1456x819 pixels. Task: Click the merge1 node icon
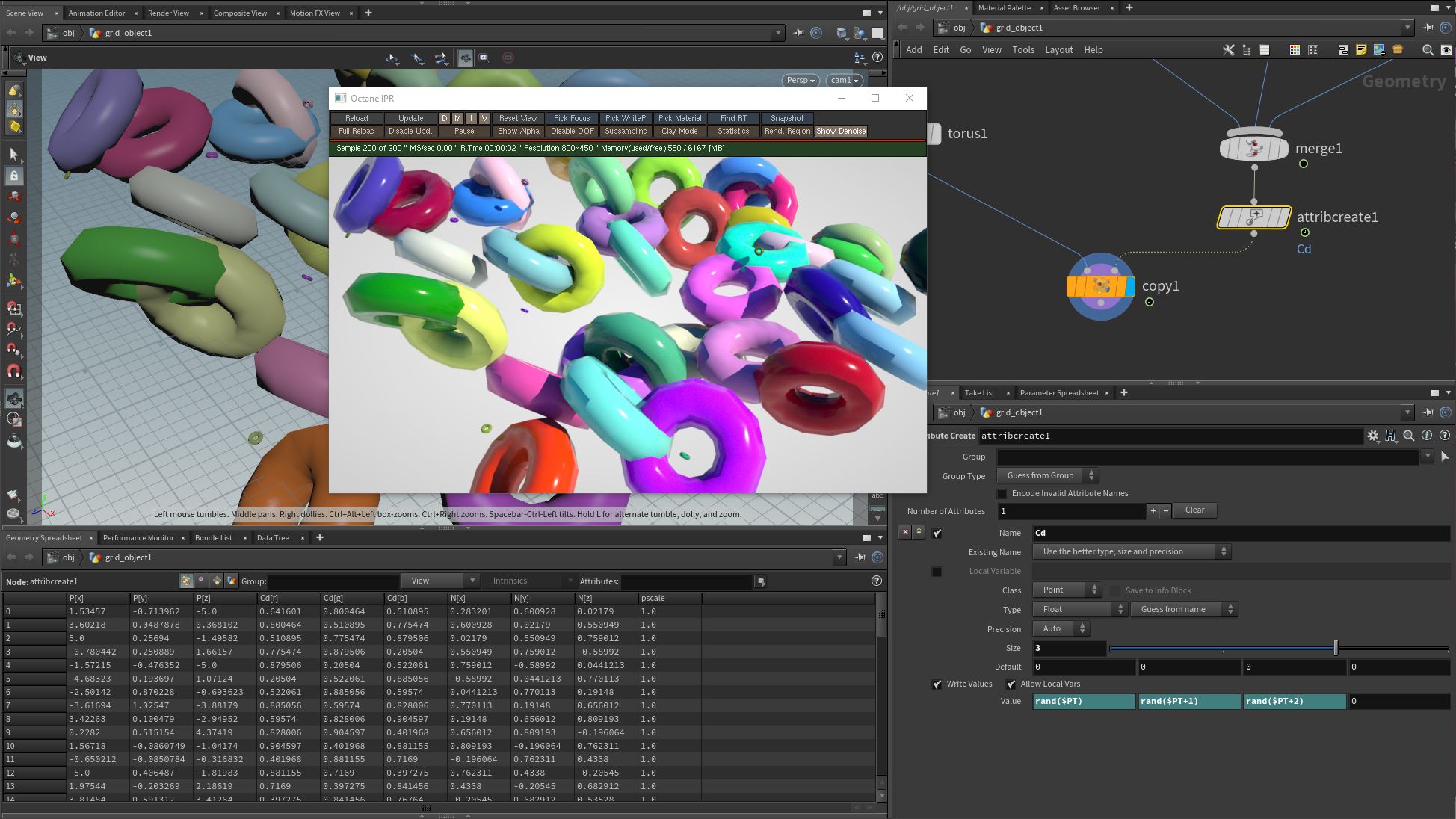click(1253, 148)
